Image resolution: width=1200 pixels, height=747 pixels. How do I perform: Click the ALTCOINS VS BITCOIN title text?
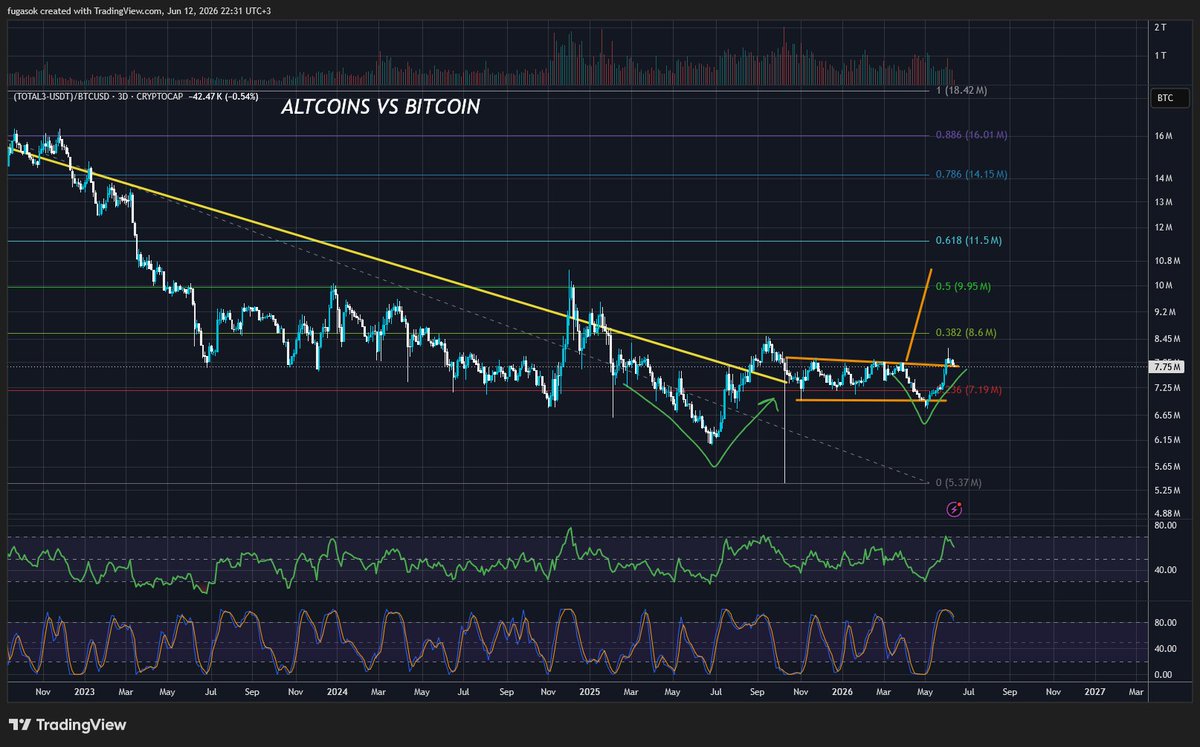point(382,106)
